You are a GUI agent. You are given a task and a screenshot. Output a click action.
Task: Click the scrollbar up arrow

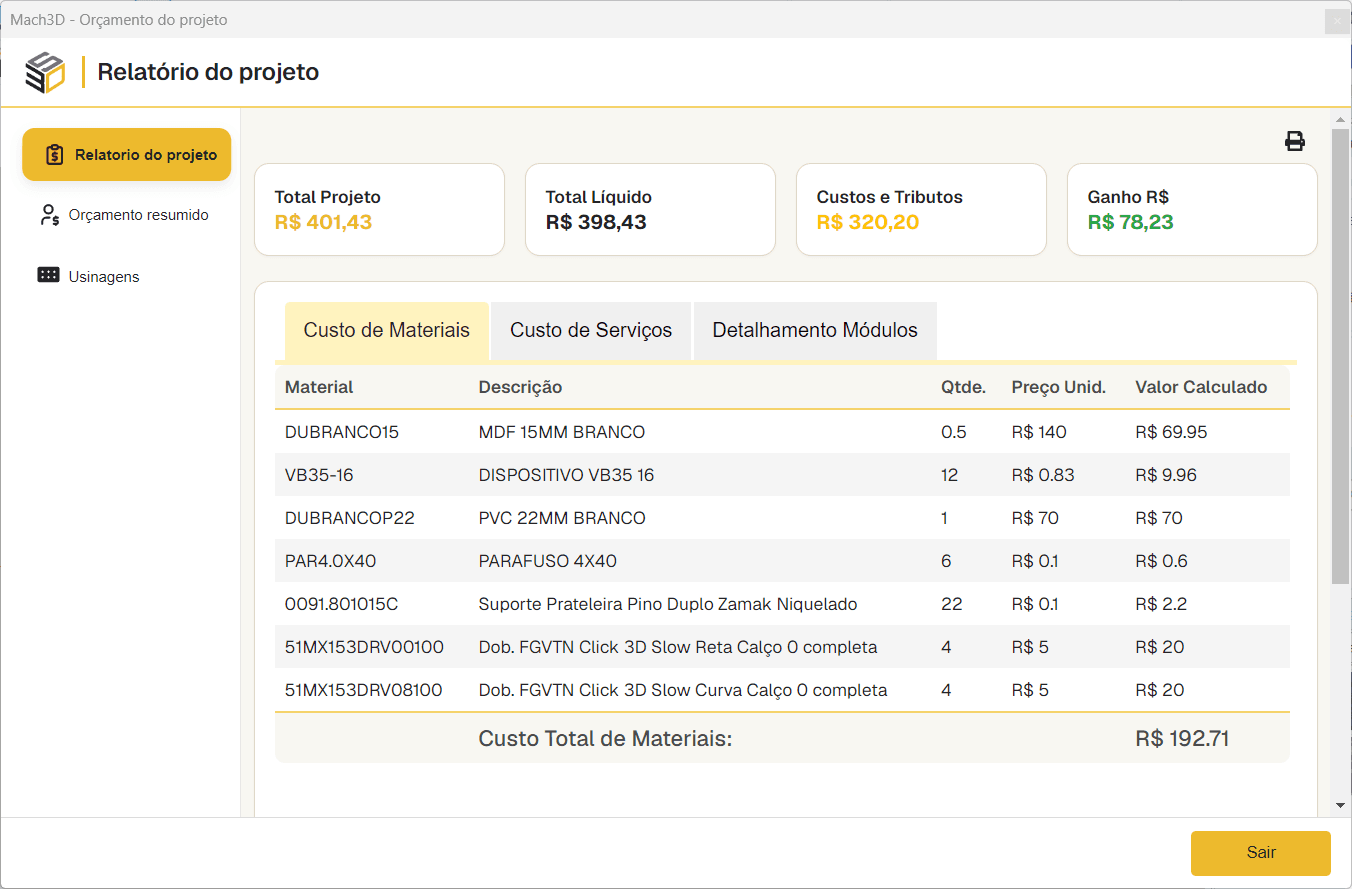(x=1340, y=120)
